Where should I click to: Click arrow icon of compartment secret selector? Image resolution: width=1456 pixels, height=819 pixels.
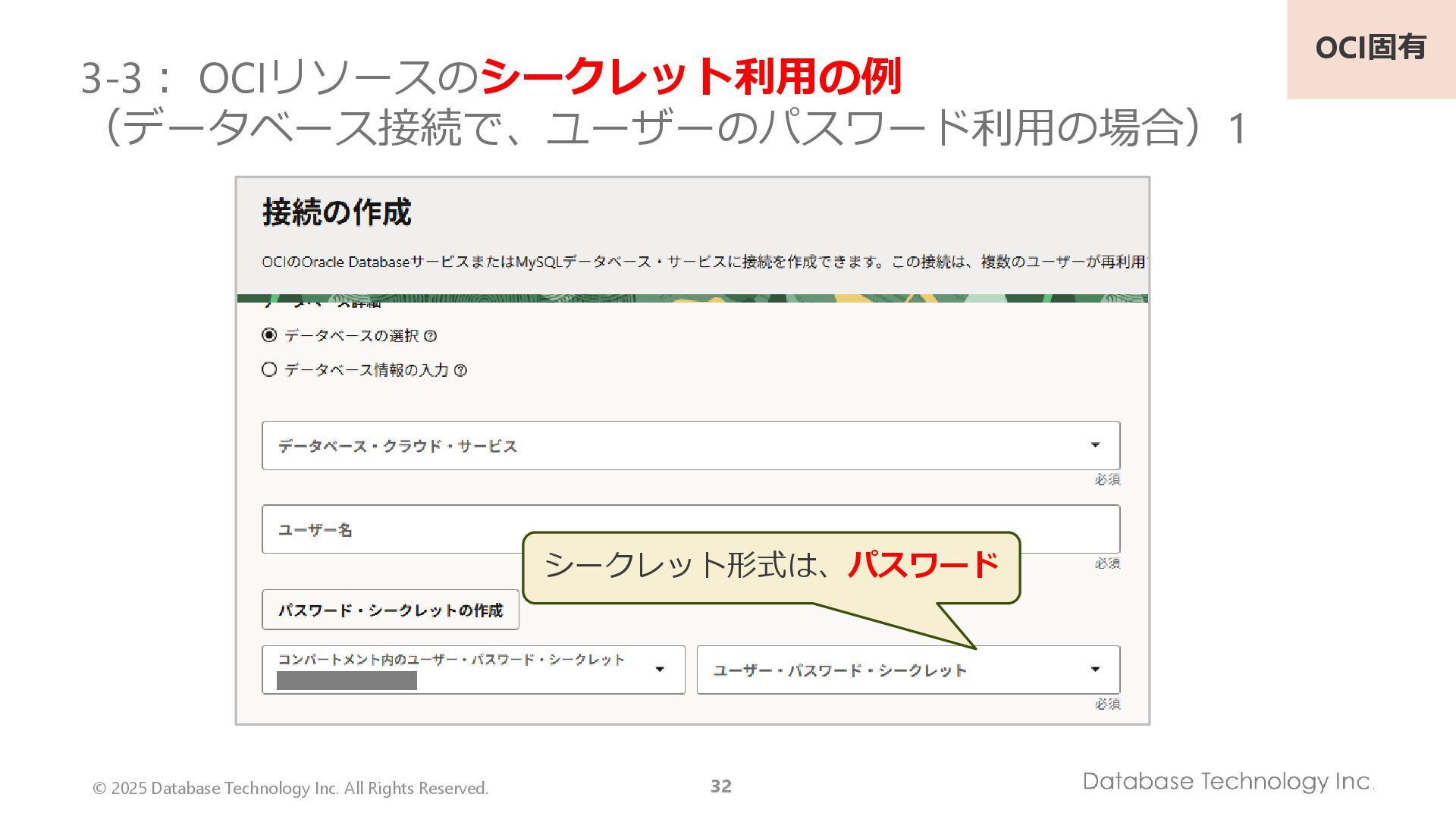[x=659, y=670]
